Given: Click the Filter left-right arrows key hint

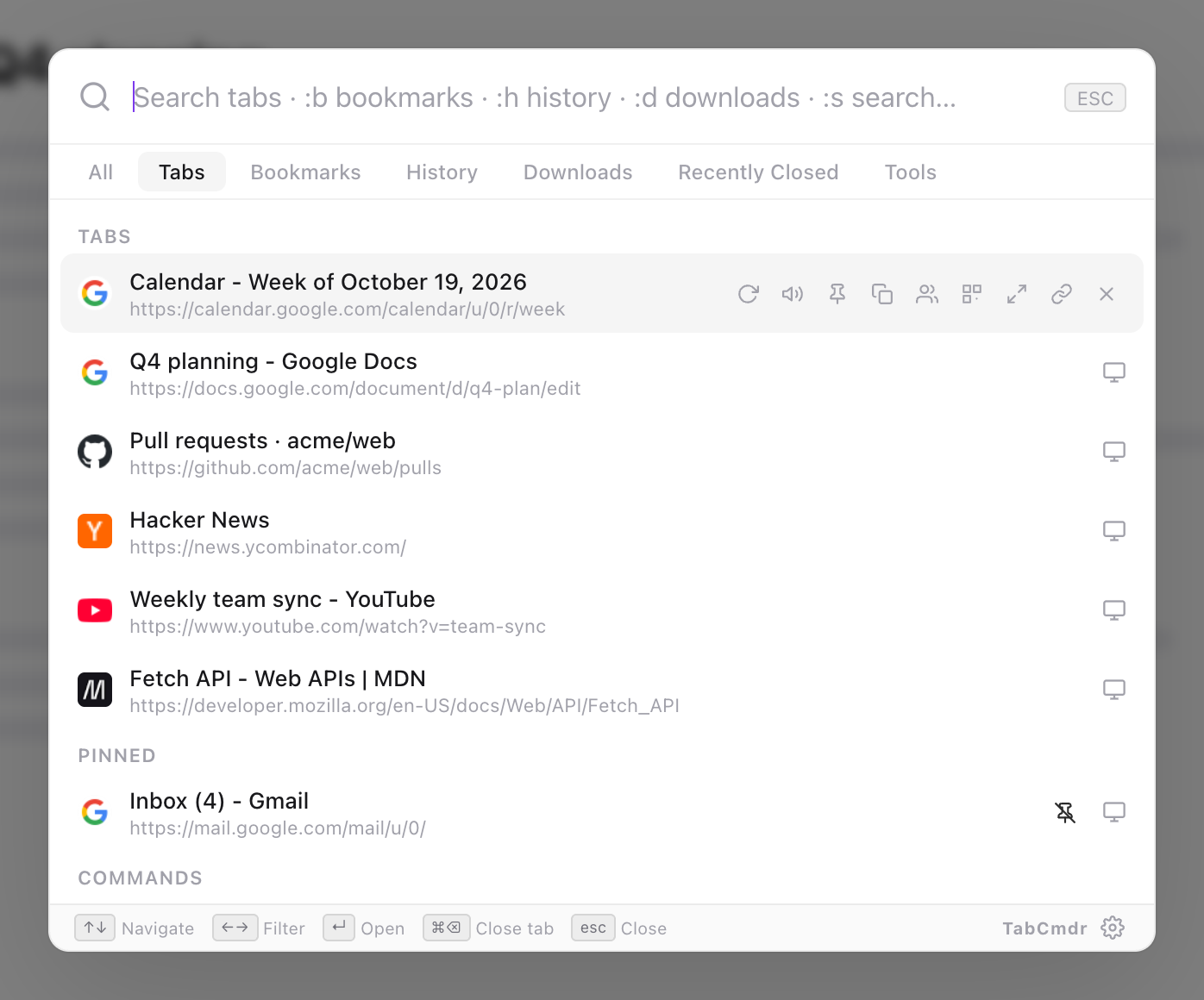Looking at the screenshot, I should 259,928.
